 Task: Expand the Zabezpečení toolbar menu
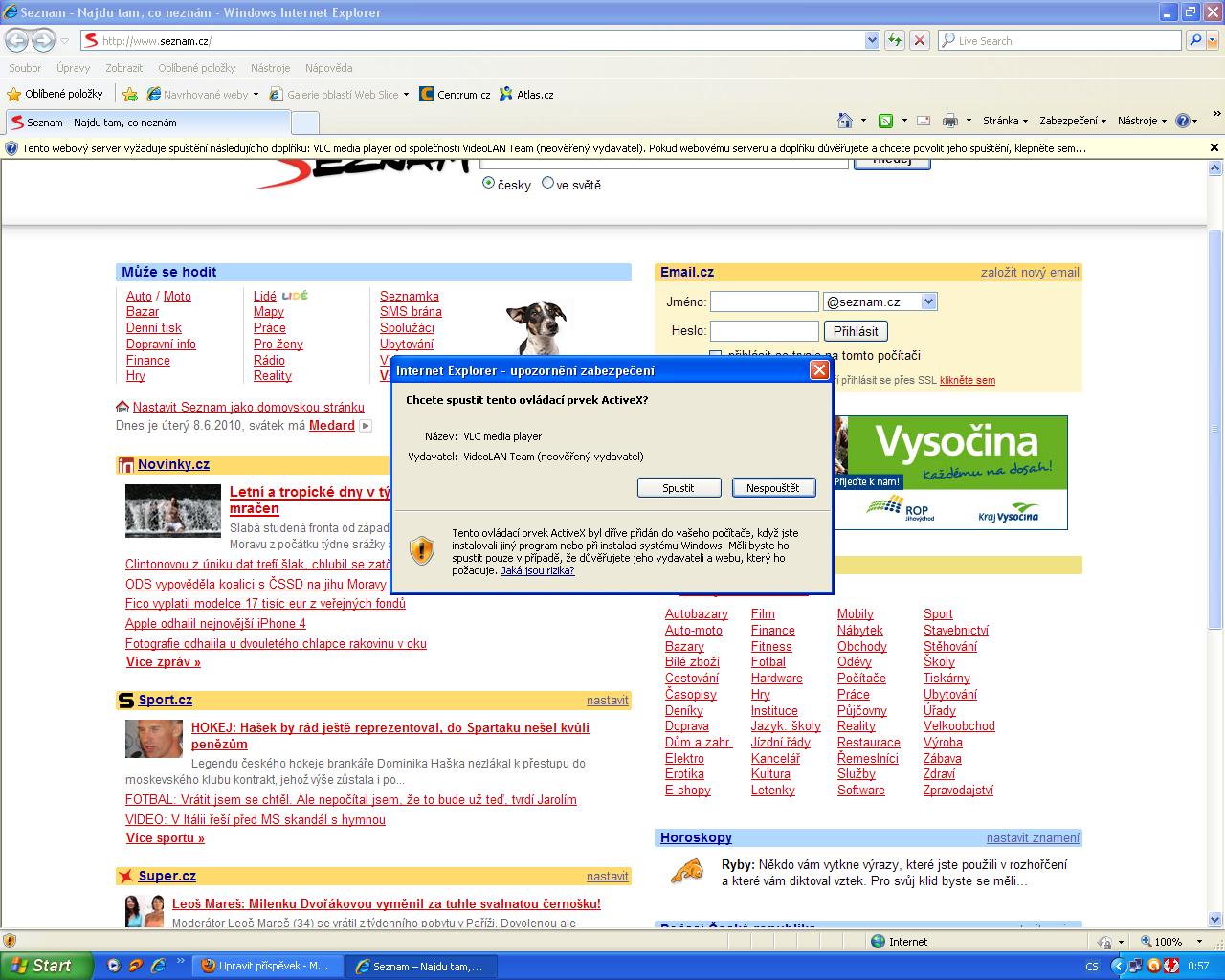(x=1073, y=121)
